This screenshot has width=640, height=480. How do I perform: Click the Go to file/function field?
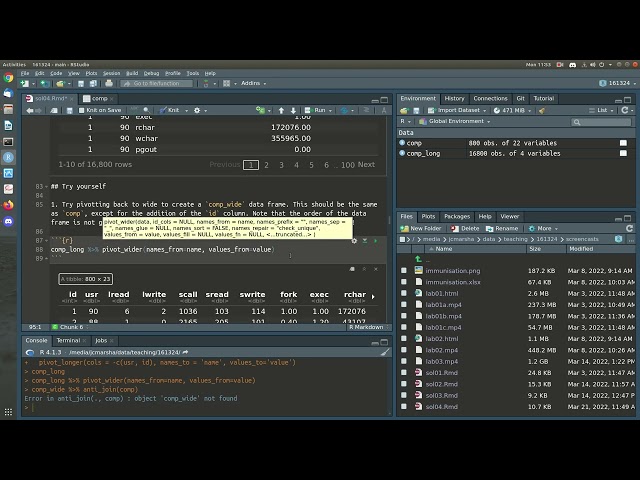pyautogui.click(x=157, y=83)
